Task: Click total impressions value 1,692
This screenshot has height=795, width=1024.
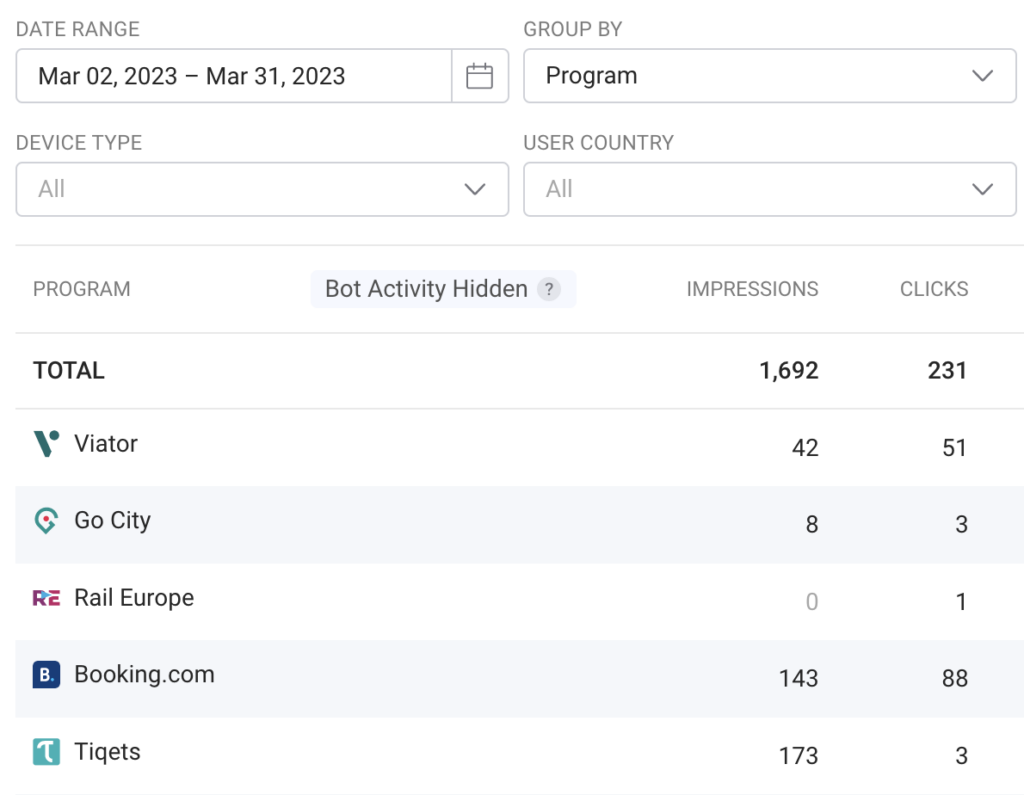Action: (789, 370)
